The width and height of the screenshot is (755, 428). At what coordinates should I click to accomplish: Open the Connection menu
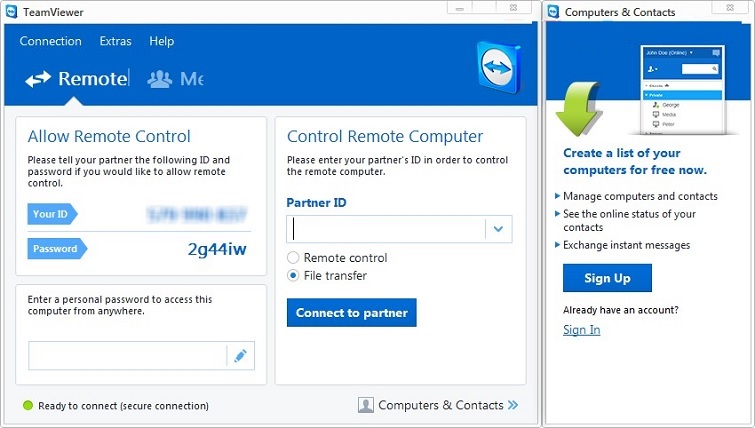point(51,41)
